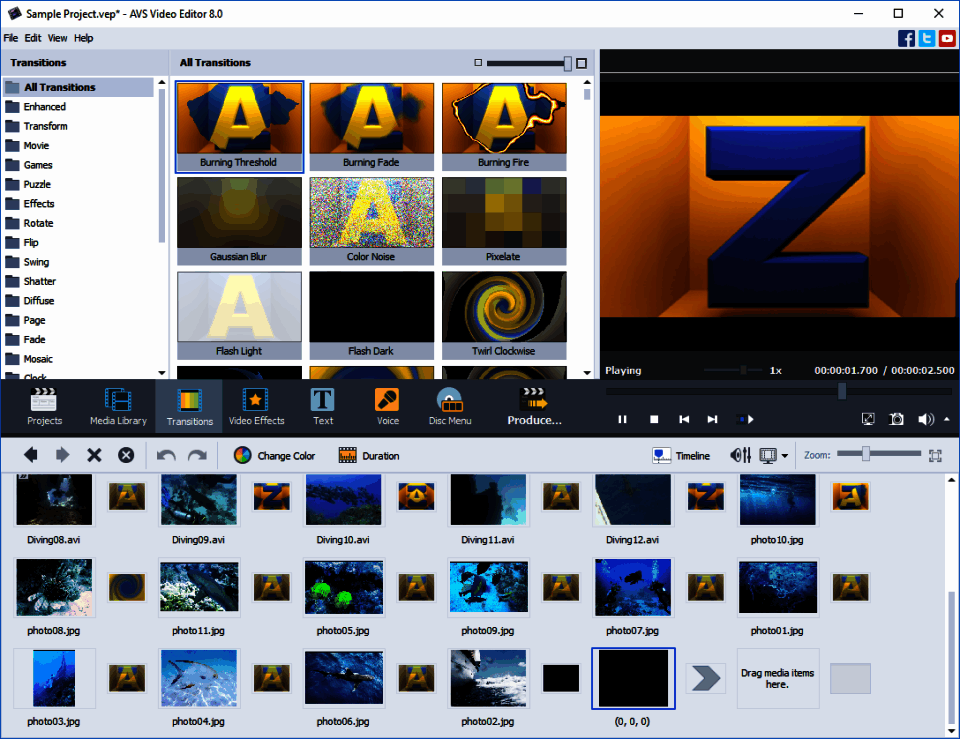Open the File menu
The height and width of the screenshot is (739, 960).
(10, 38)
